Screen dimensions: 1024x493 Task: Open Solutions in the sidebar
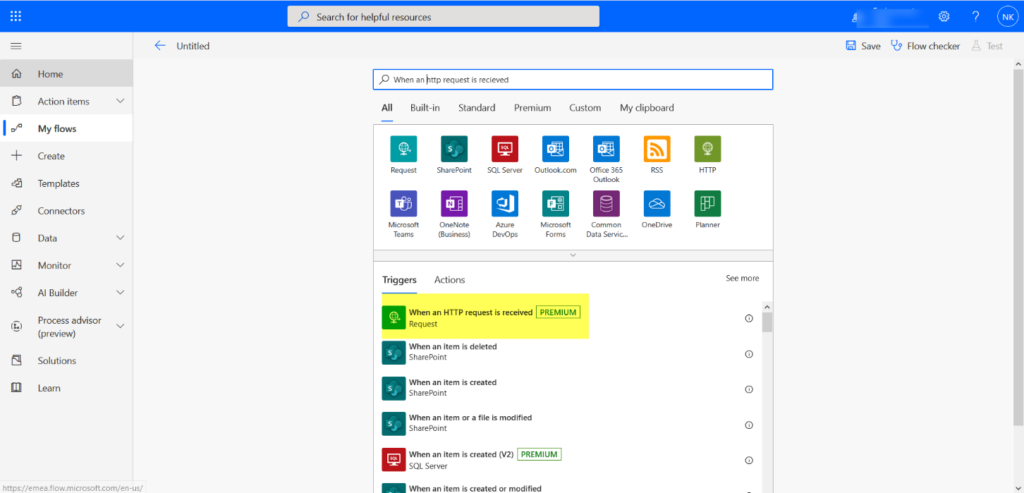67,360
